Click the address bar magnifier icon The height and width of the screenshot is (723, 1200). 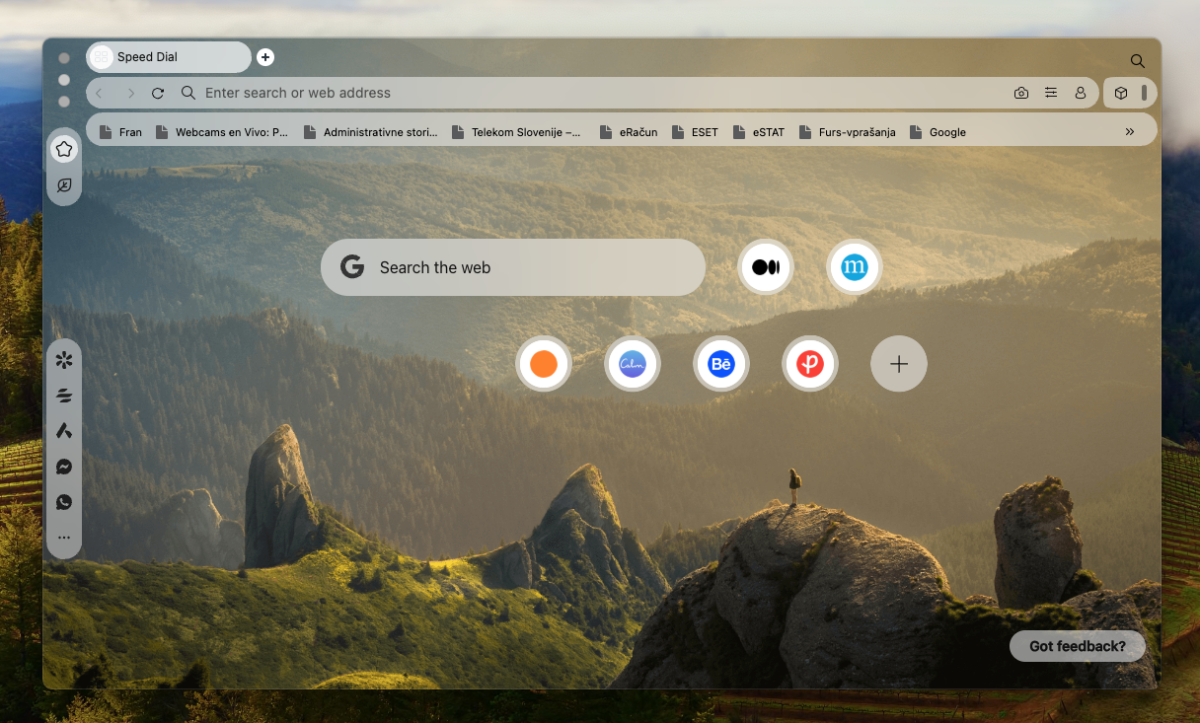click(188, 93)
